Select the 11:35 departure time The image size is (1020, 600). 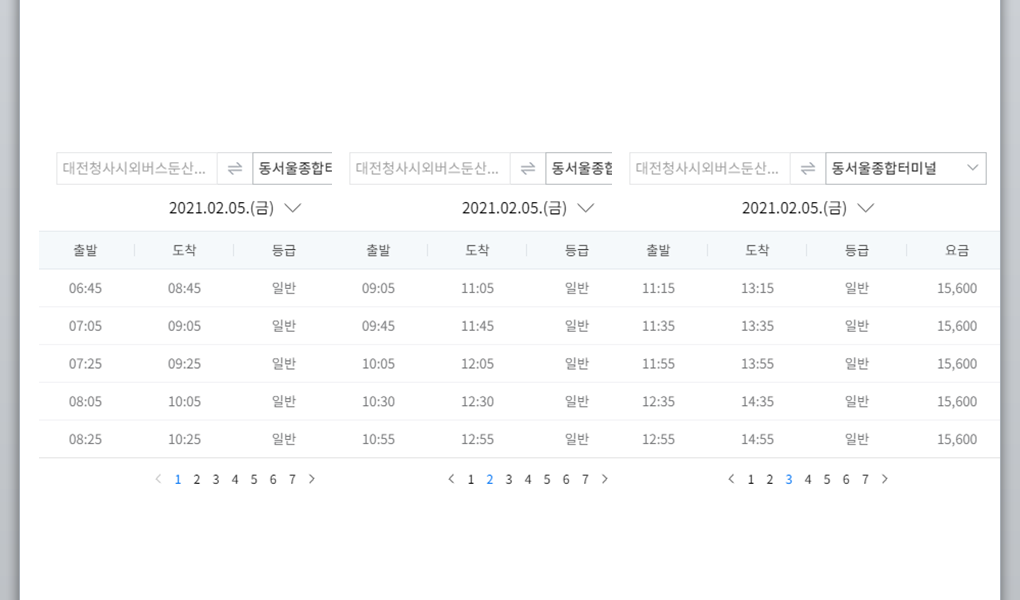coord(658,326)
